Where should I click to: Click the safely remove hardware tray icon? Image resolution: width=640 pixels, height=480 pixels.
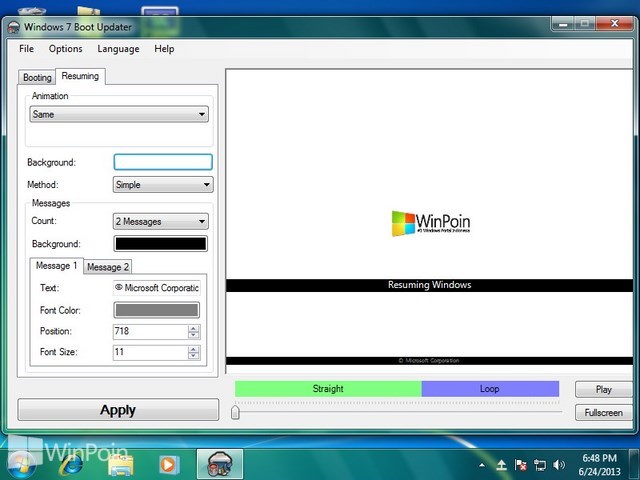click(502, 465)
